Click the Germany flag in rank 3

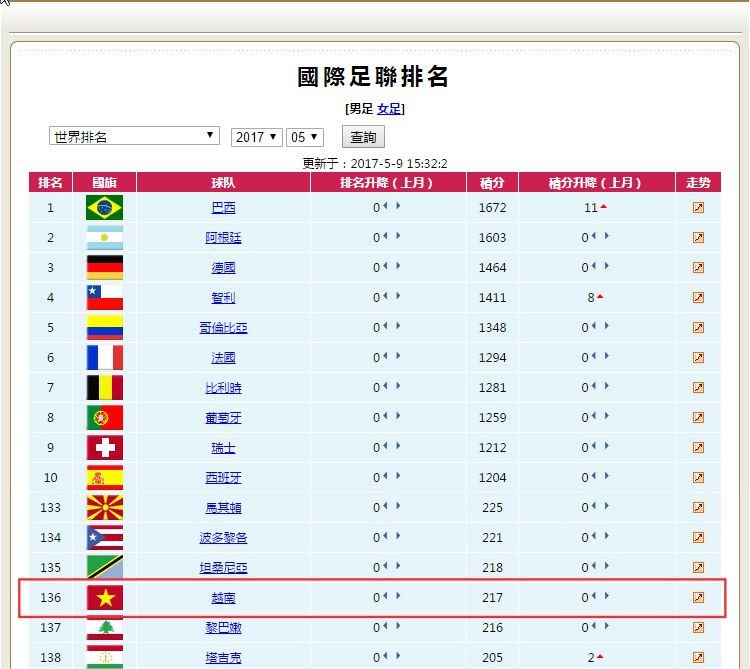(x=104, y=267)
